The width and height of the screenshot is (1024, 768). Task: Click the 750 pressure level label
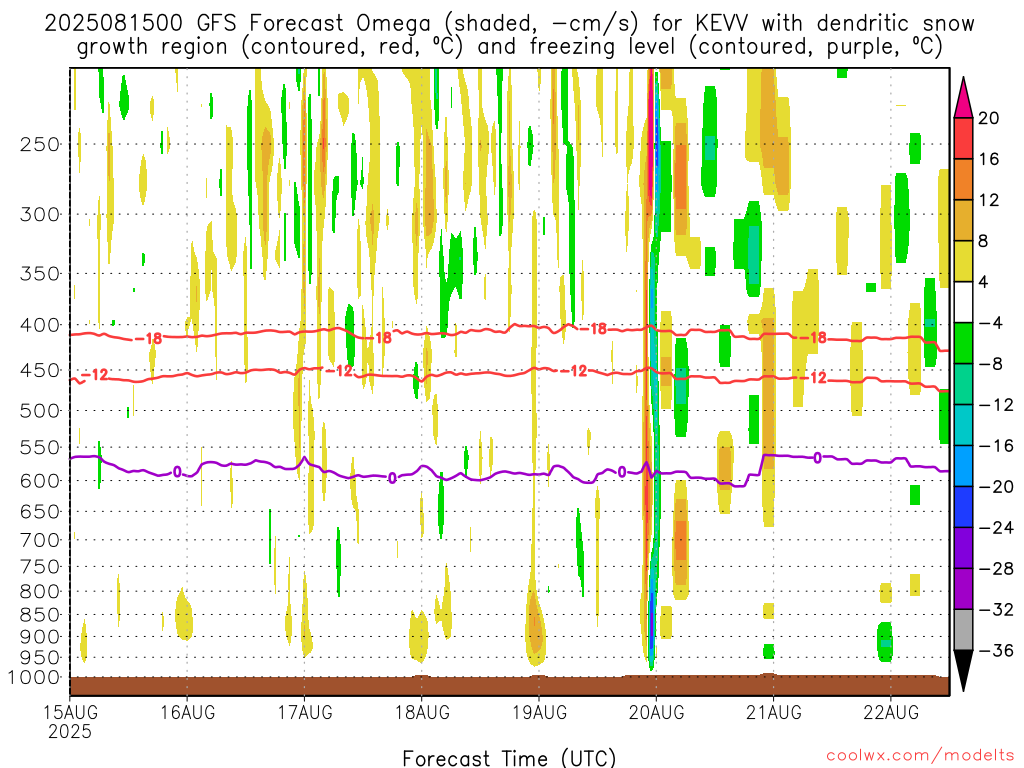tap(40, 566)
